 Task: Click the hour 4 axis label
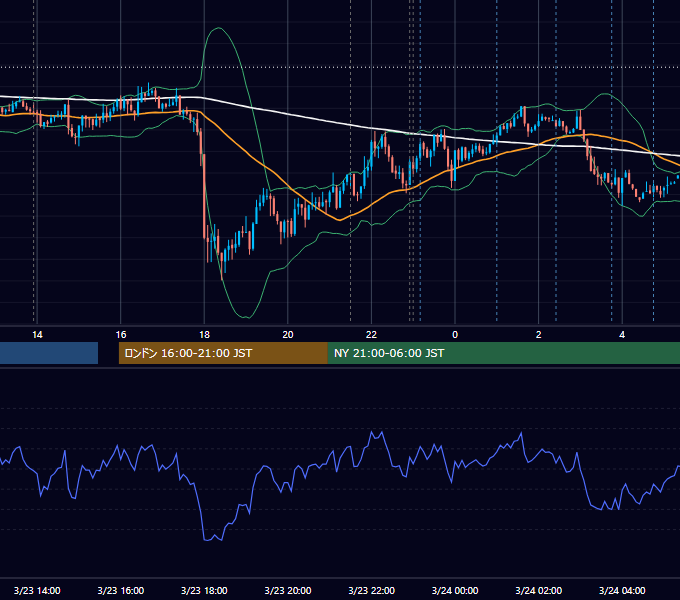point(622,335)
